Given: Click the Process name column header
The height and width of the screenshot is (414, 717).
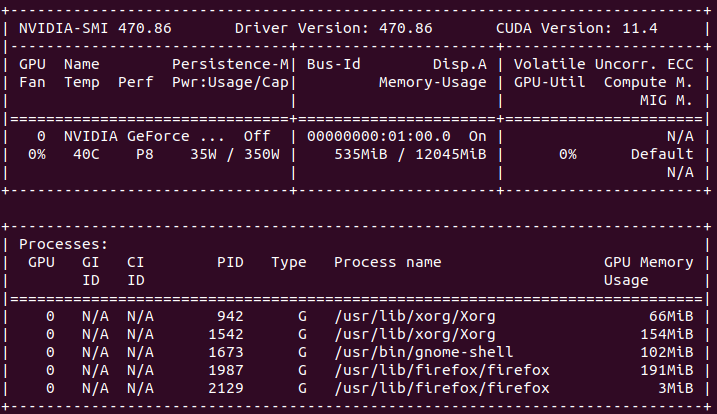Looking at the screenshot, I should coord(387,262).
